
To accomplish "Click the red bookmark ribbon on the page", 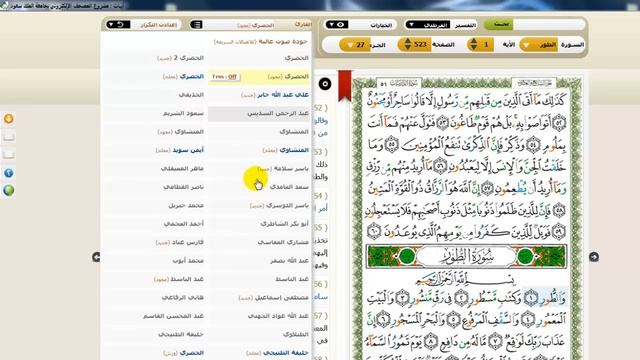I will [344, 86].
